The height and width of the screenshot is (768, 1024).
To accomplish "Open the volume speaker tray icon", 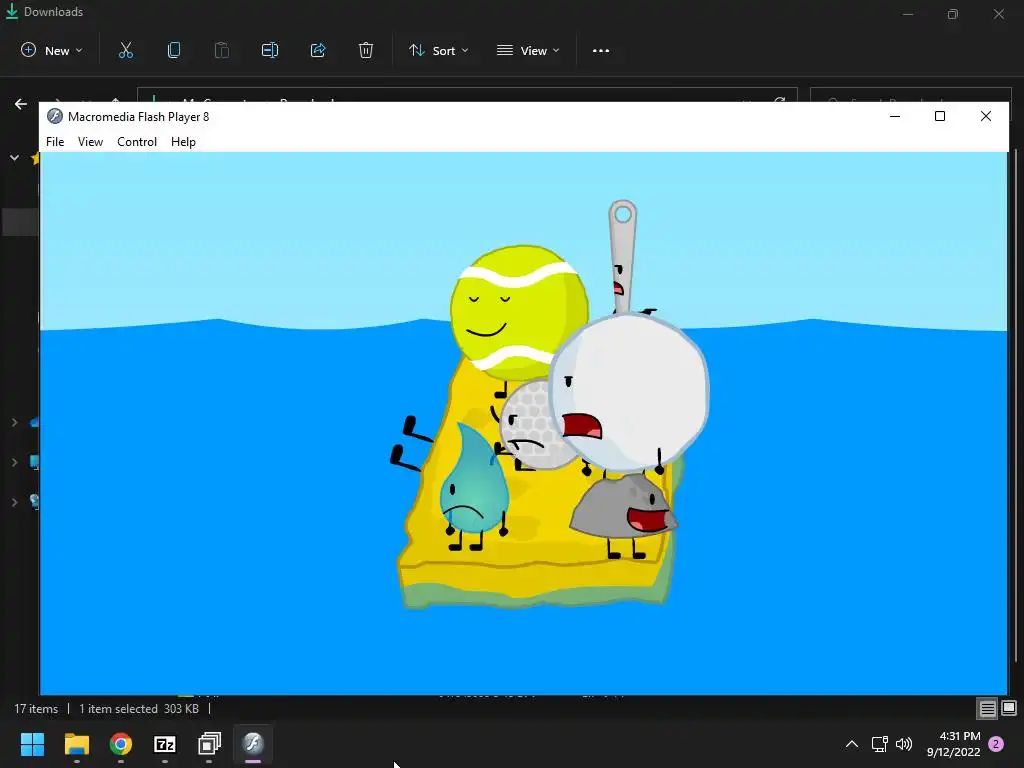I will click(x=904, y=744).
